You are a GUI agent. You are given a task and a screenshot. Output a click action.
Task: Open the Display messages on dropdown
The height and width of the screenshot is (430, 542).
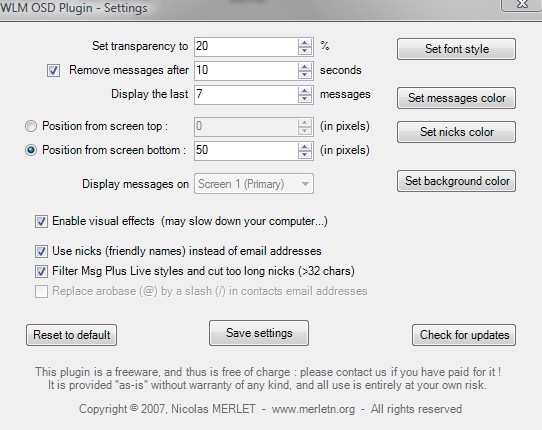pyautogui.click(x=254, y=184)
